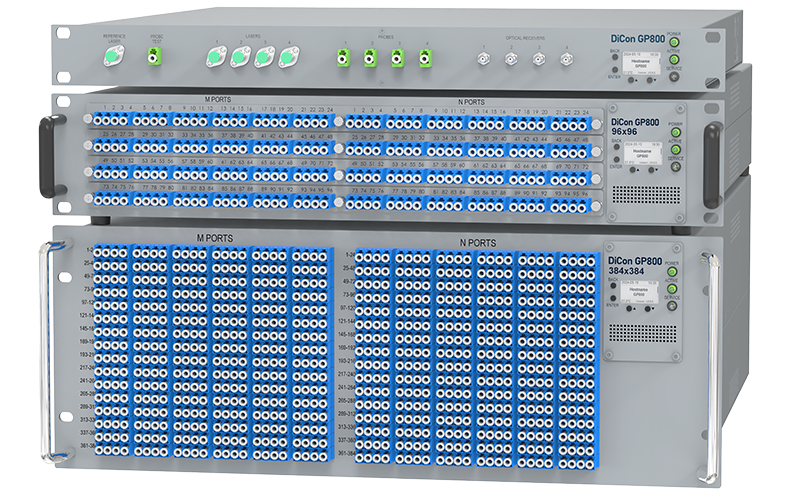Image resolution: width=800 pixels, height=500 pixels.
Task: Select Lasers connector 2 on top unit
Action: pos(240,57)
